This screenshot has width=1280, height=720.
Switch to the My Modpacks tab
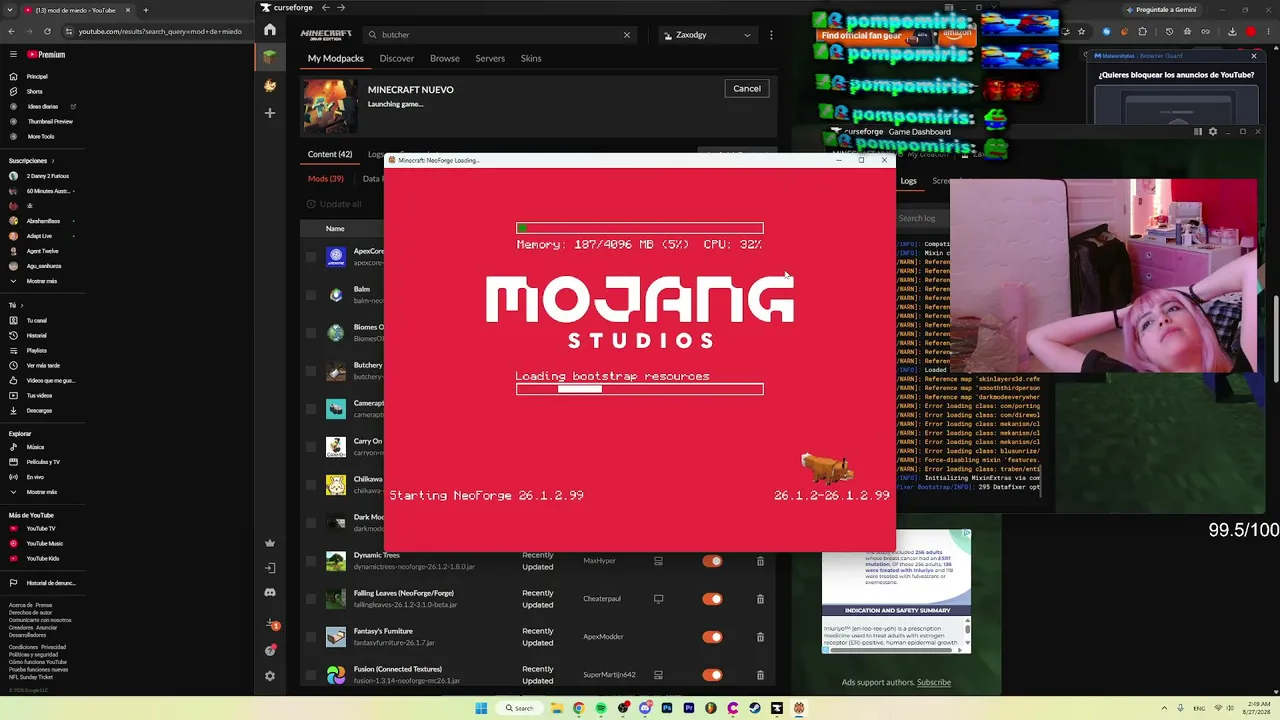335,58
